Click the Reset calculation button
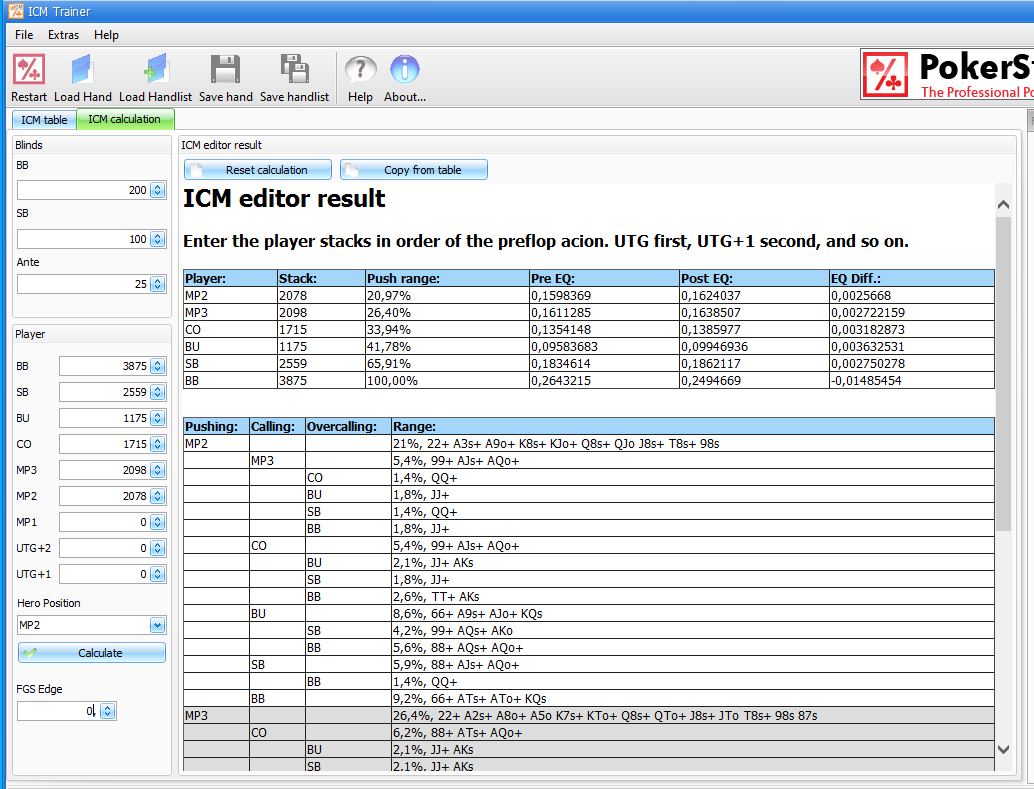 pos(258,170)
